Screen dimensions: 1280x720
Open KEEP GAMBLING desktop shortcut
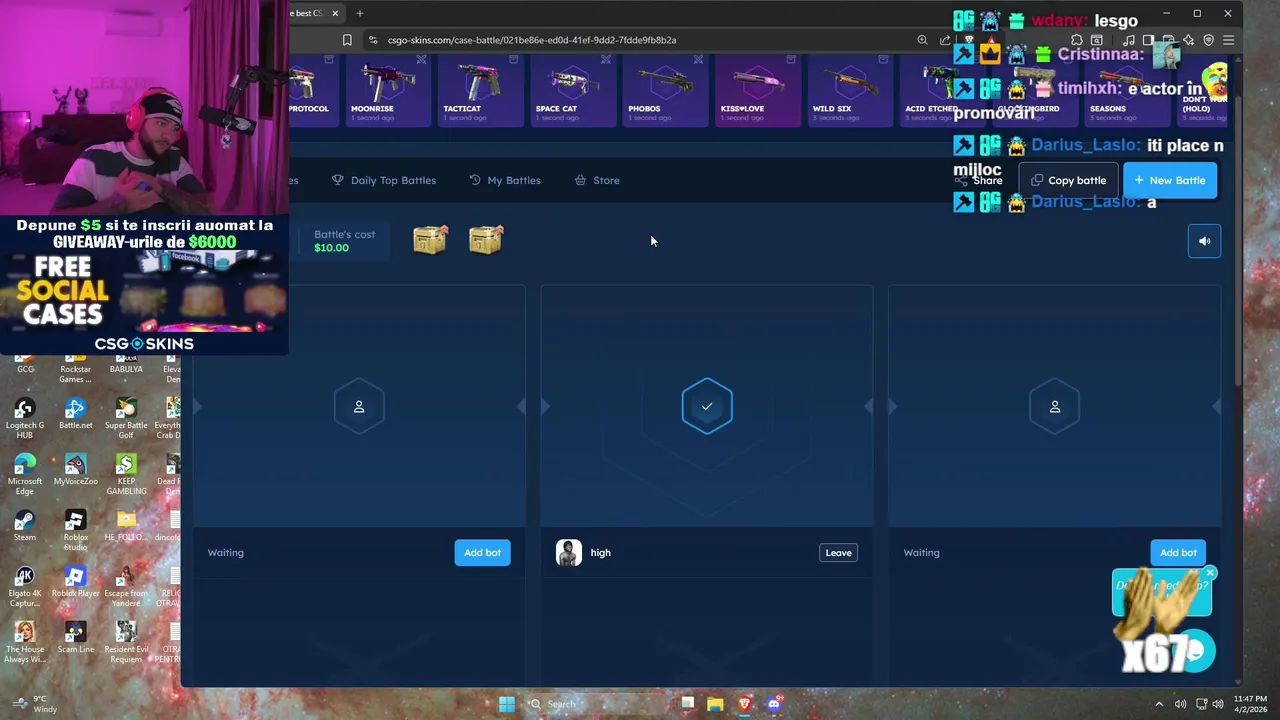point(126,475)
